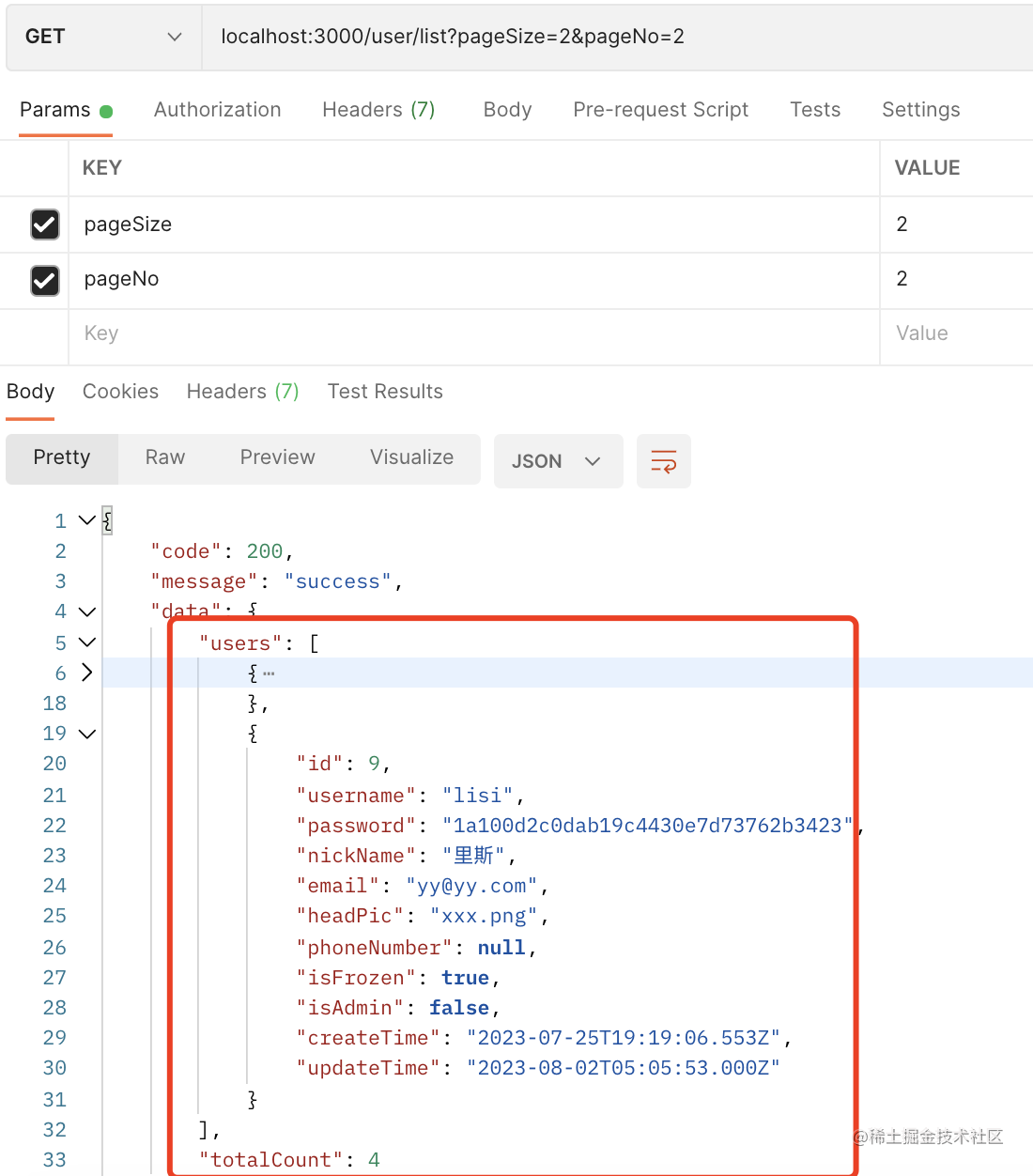Go to the Tests tab
Image resolution: width=1033 pixels, height=1176 pixels.
(814, 110)
